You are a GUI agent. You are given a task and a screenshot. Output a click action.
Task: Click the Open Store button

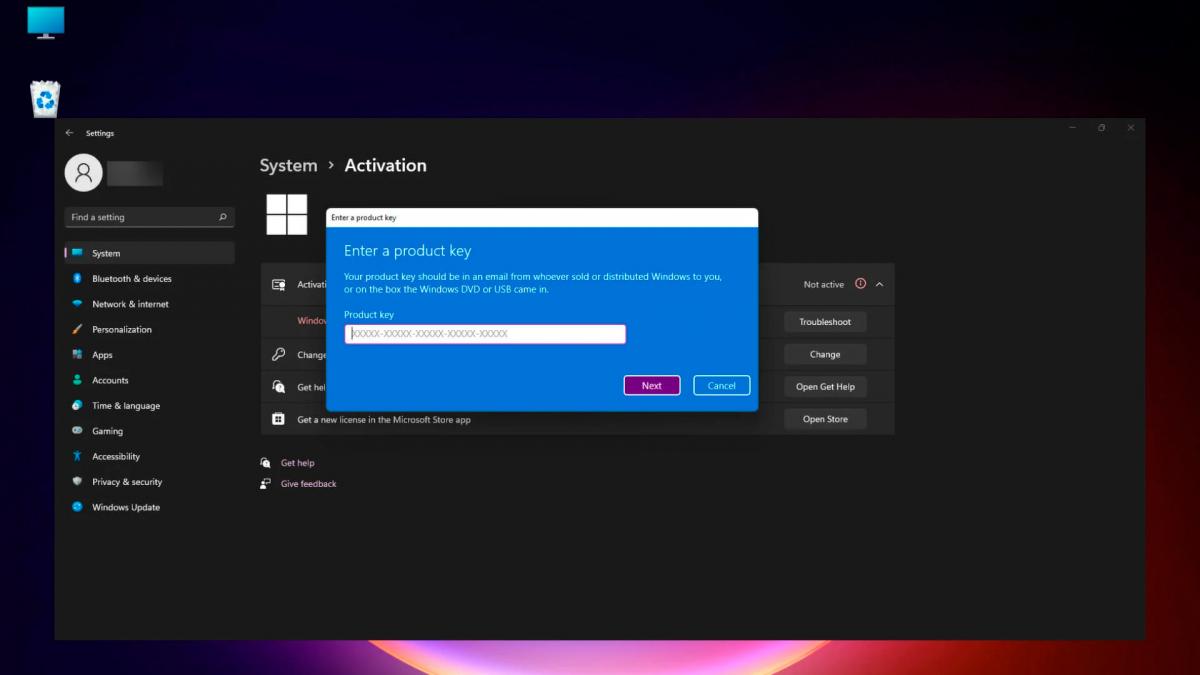click(825, 419)
